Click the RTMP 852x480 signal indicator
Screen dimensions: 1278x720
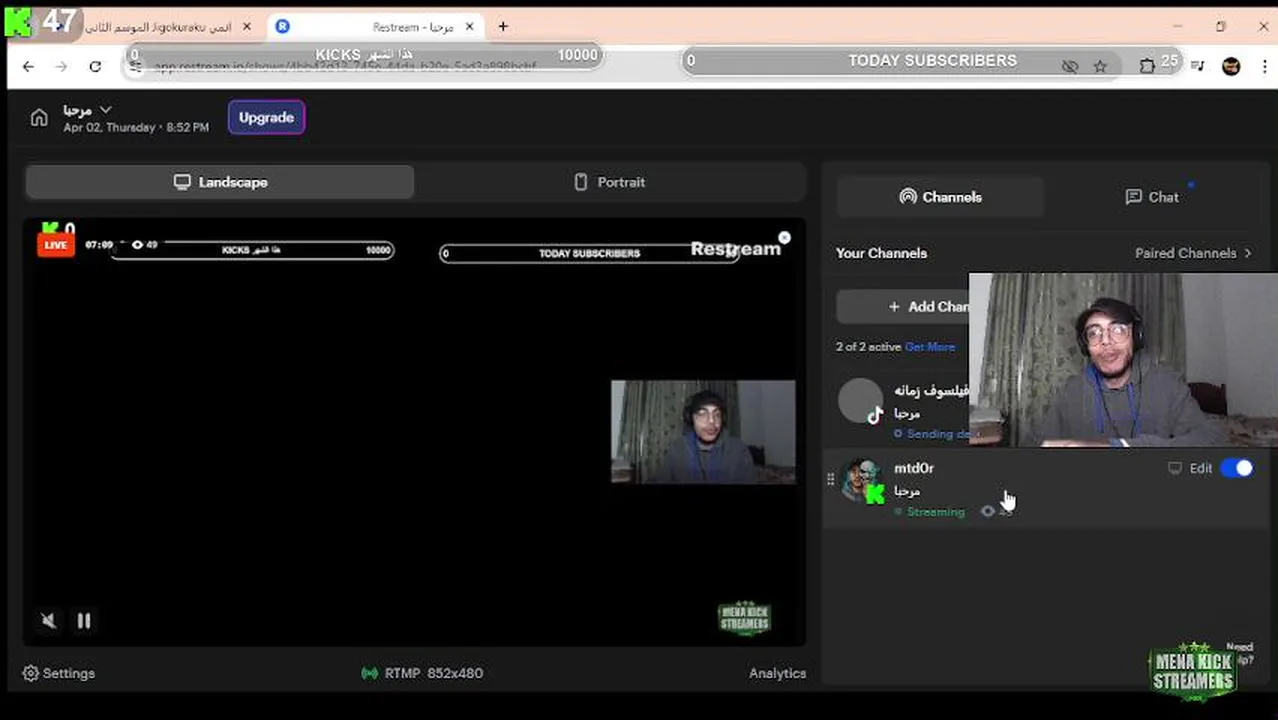422,673
